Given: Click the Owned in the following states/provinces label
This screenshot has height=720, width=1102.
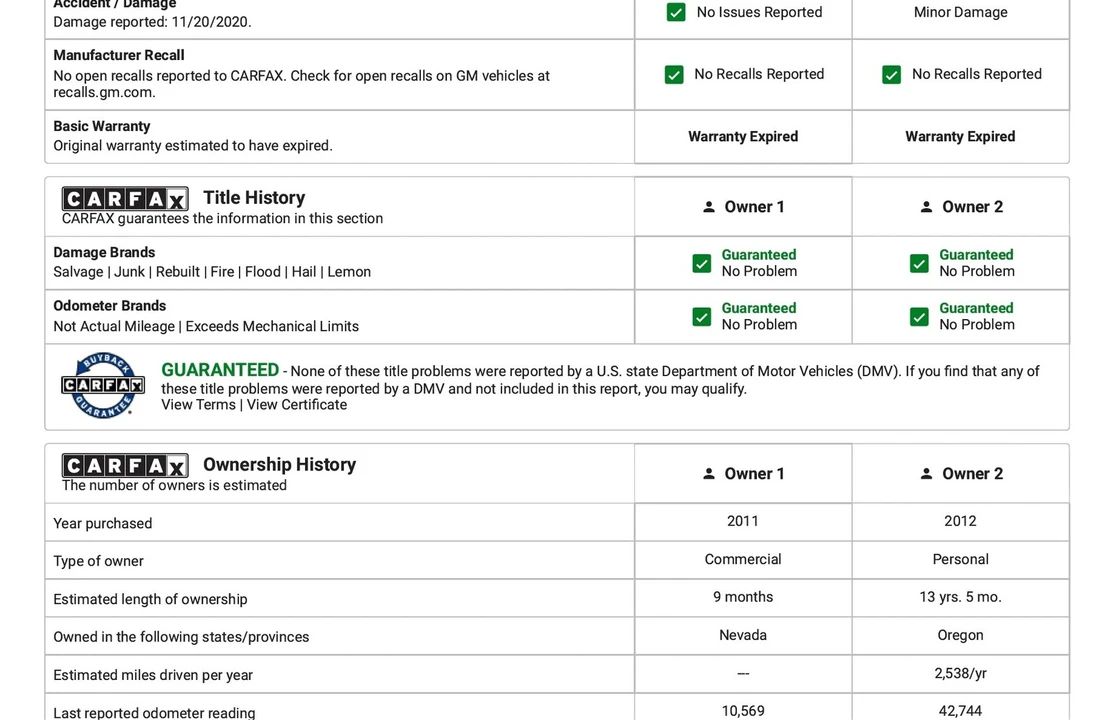Looking at the screenshot, I should 181,637.
